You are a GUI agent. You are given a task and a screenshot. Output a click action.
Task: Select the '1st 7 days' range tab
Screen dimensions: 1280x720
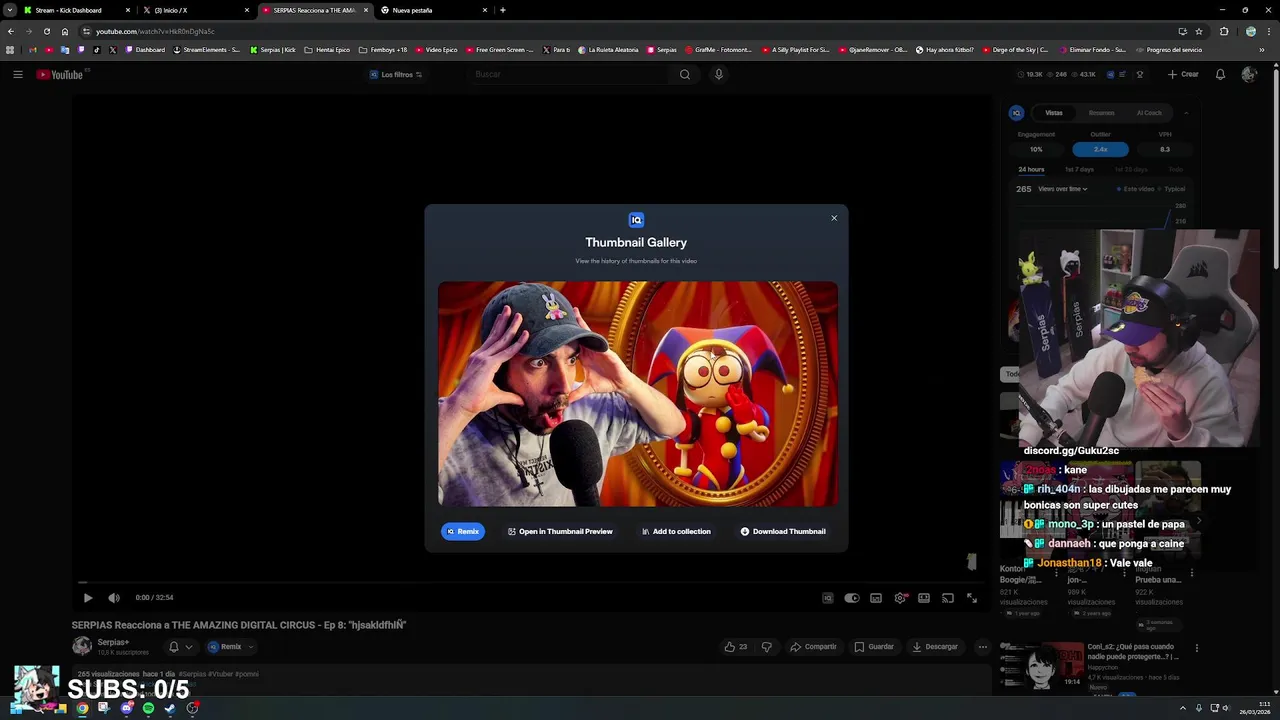[x=1079, y=169]
